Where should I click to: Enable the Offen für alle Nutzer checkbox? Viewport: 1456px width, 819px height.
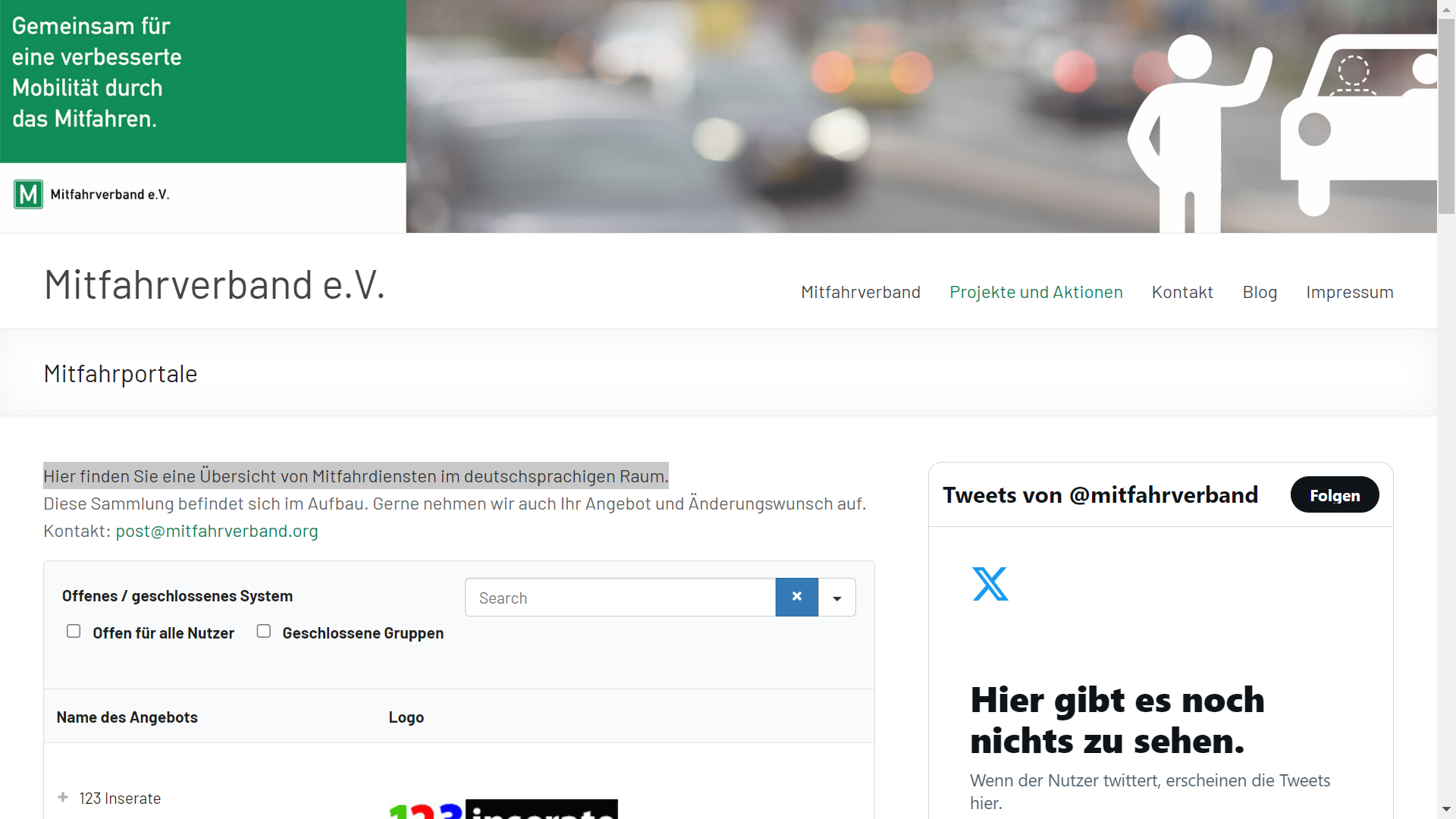tap(74, 631)
